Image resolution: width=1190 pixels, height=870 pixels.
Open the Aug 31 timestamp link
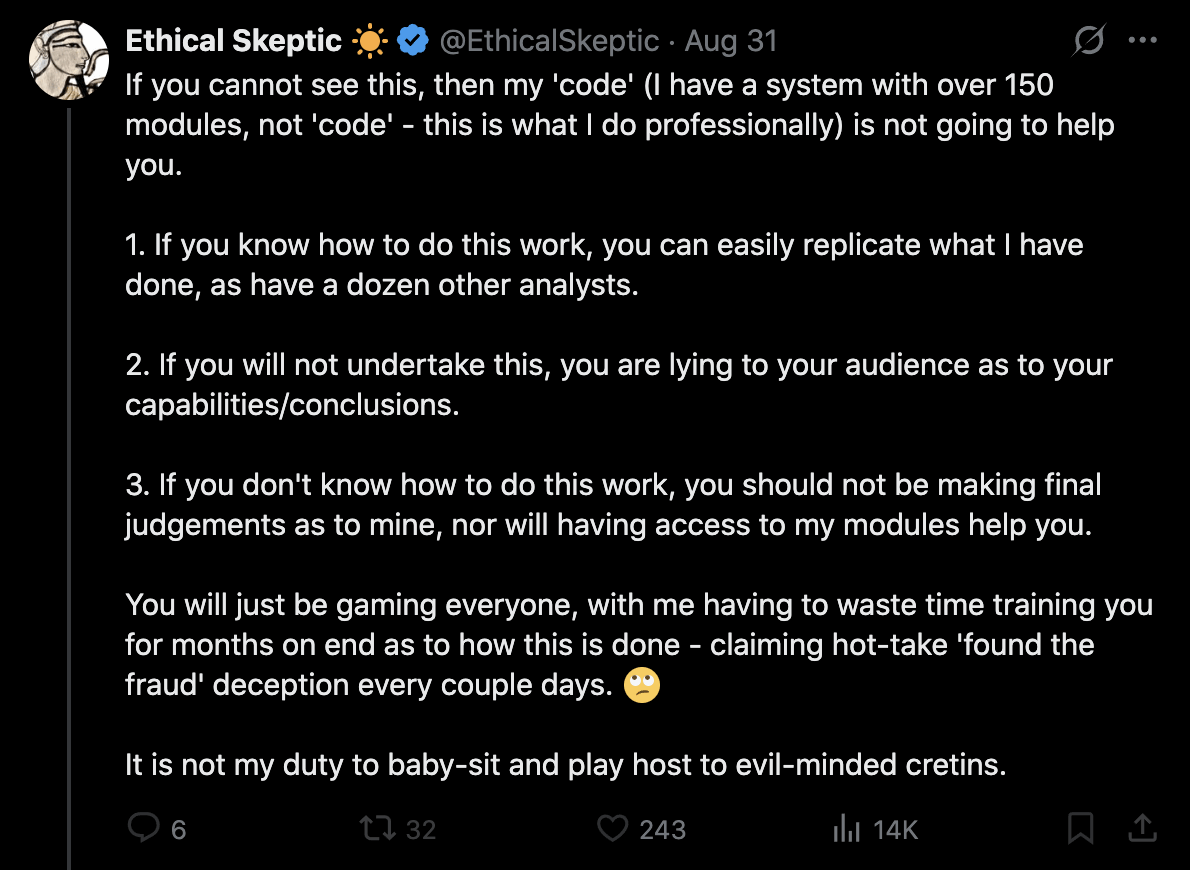(731, 41)
